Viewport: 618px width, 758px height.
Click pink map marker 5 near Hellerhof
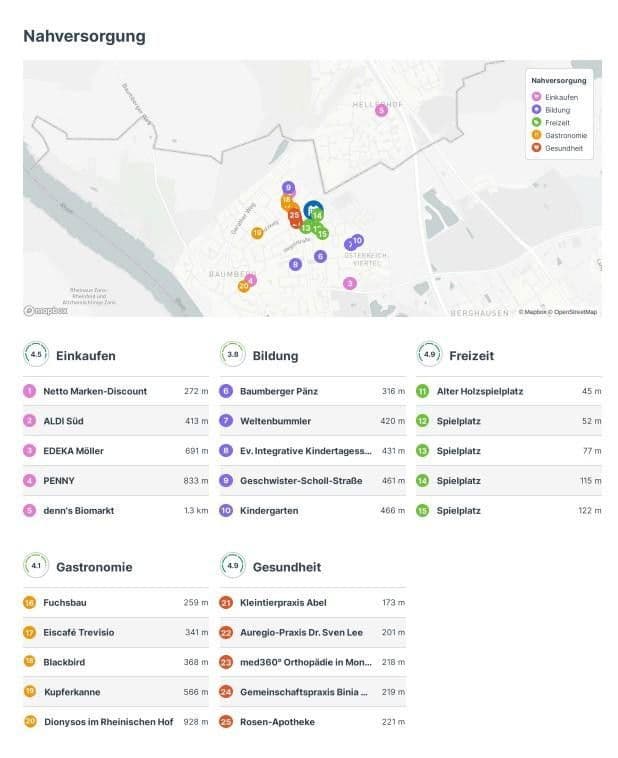pyautogui.click(x=381, y=110)
